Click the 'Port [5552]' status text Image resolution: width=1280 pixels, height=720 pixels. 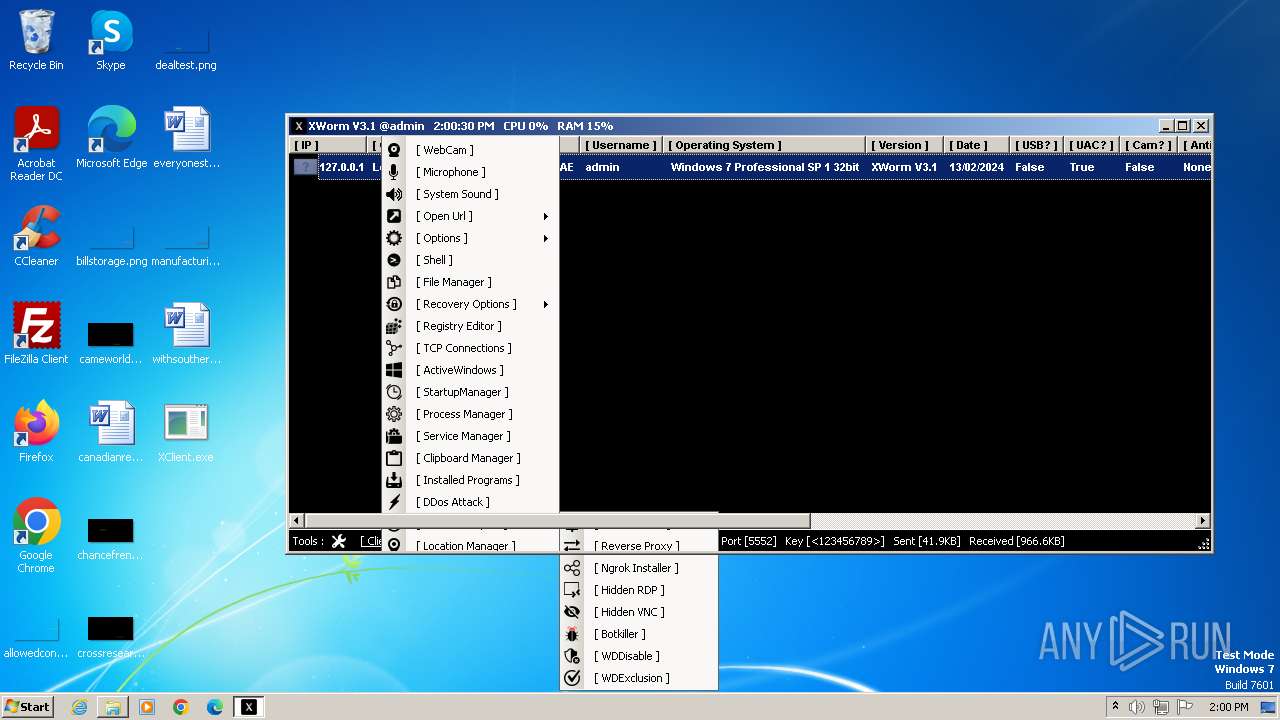(x=748, y=541)
